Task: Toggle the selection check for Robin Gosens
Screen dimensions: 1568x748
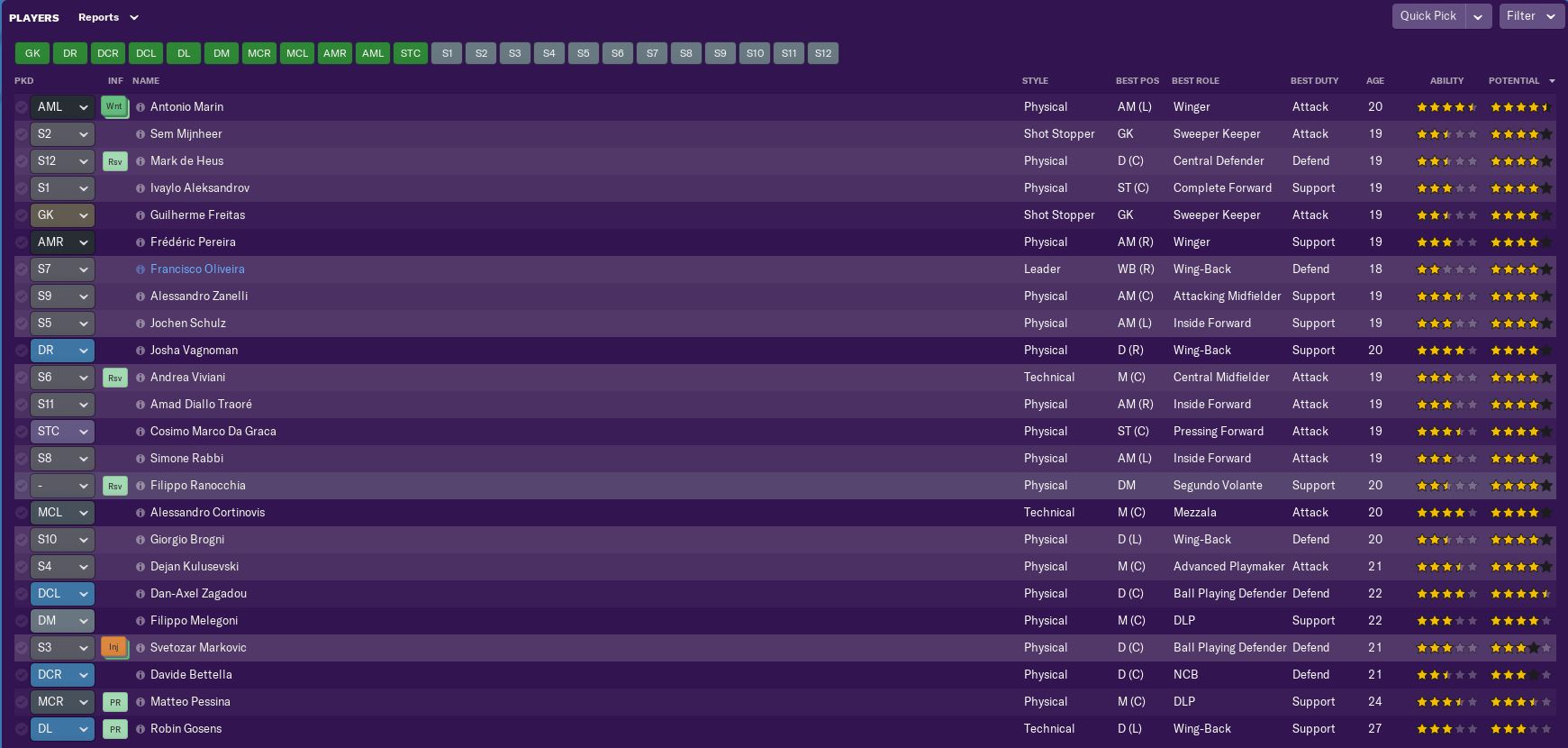Action: click(x=22, y=729)
